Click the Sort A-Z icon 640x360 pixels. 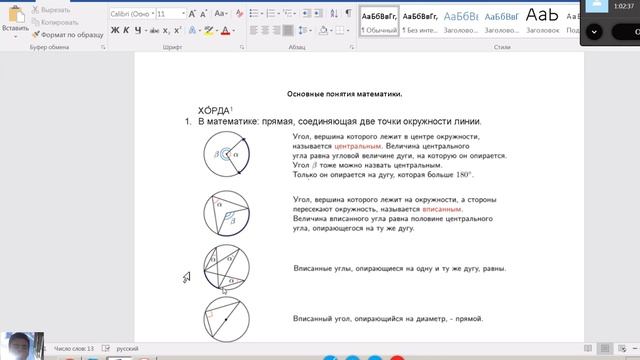334,13
